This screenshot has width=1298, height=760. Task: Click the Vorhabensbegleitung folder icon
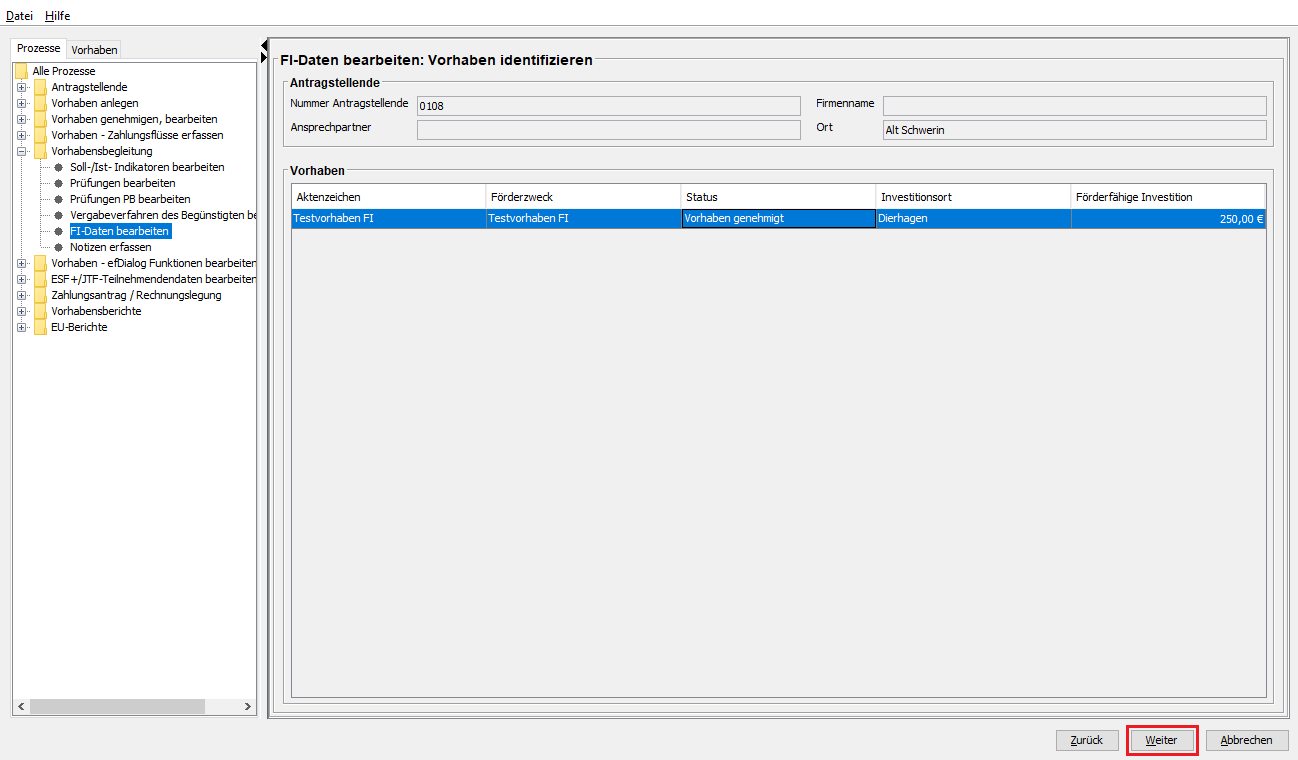(40, 151)
